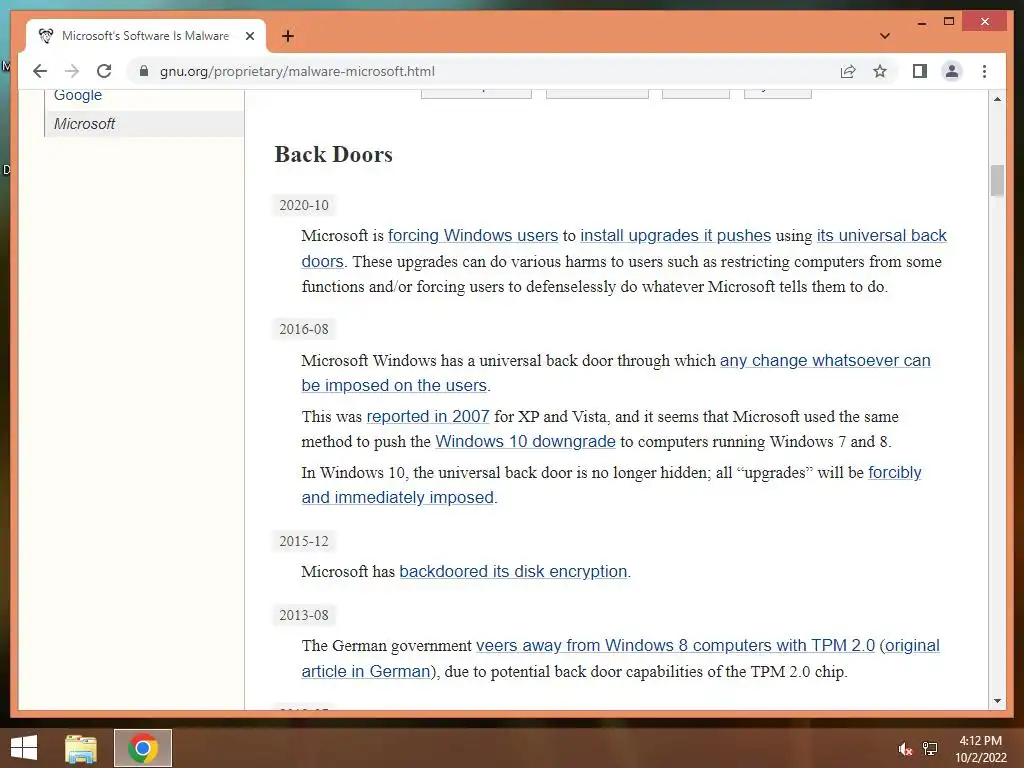Open the 'Windows 10 downgrade' link
1024x768 pixels.
click(x=526, y=441)
